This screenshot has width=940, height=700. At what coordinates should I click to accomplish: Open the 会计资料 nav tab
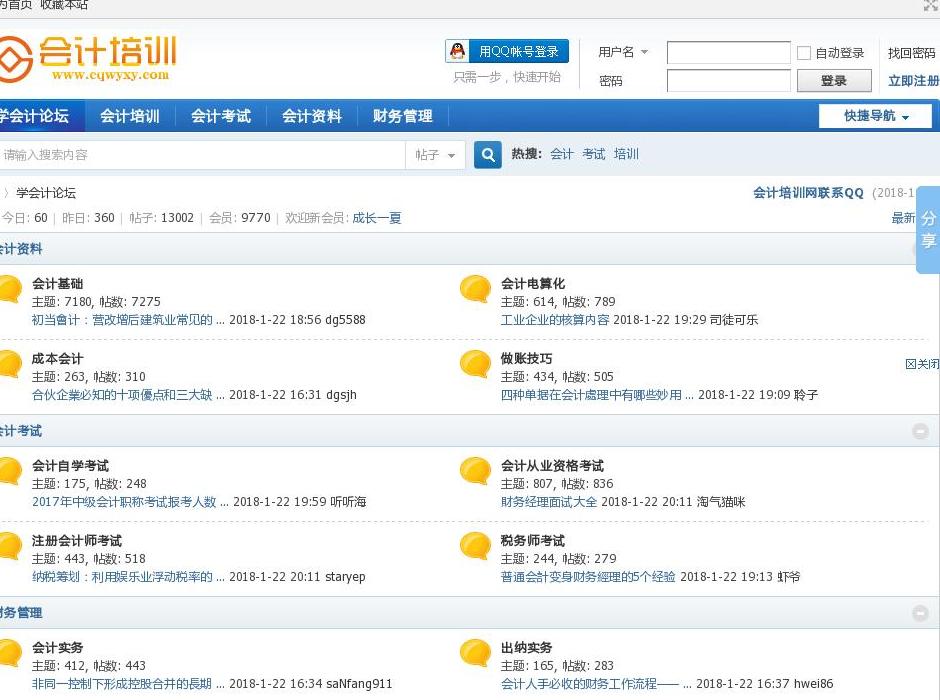(312, 116)
